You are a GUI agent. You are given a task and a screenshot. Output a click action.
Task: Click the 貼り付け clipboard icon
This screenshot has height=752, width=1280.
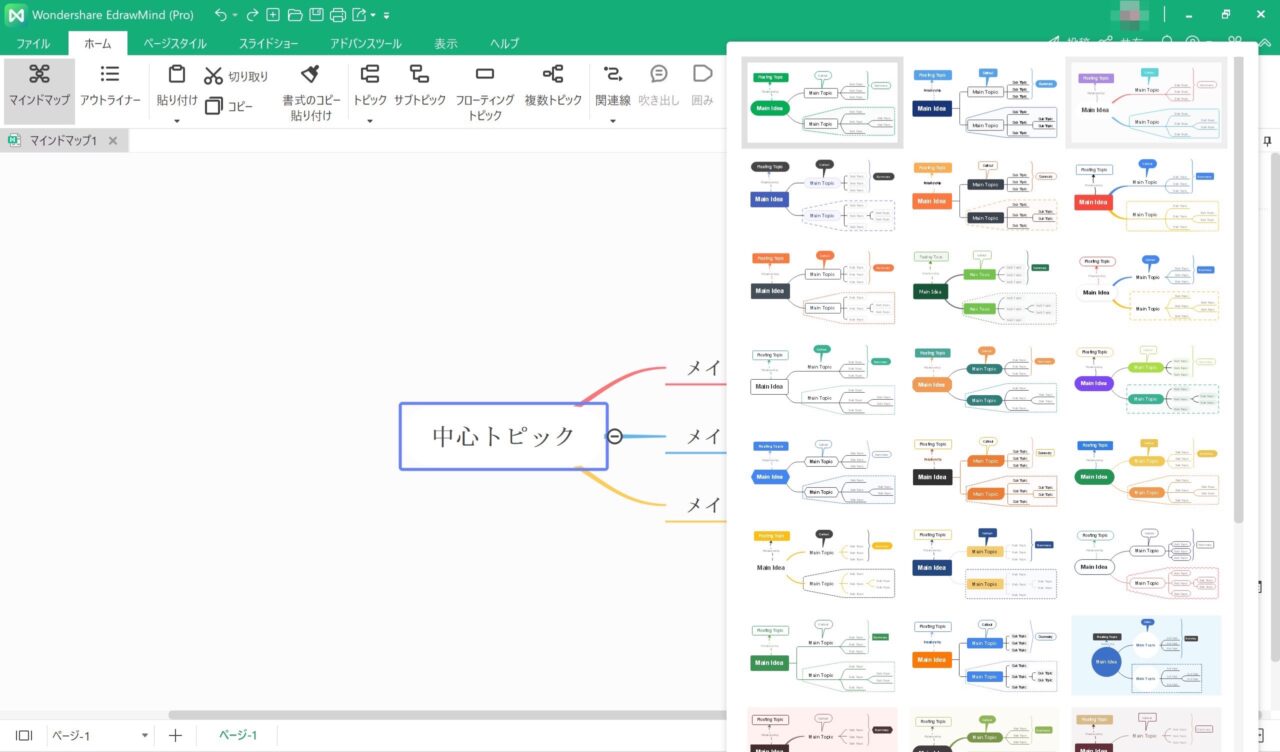click(177, 74)
